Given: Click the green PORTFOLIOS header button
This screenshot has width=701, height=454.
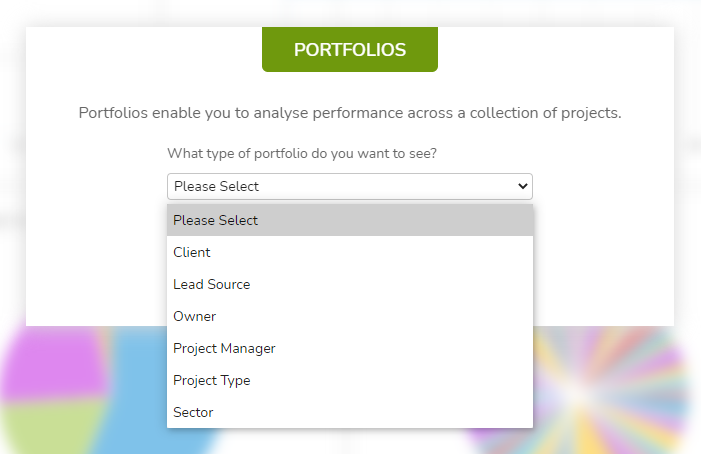Looking at the screenshot, I should (x=350, y=49).
